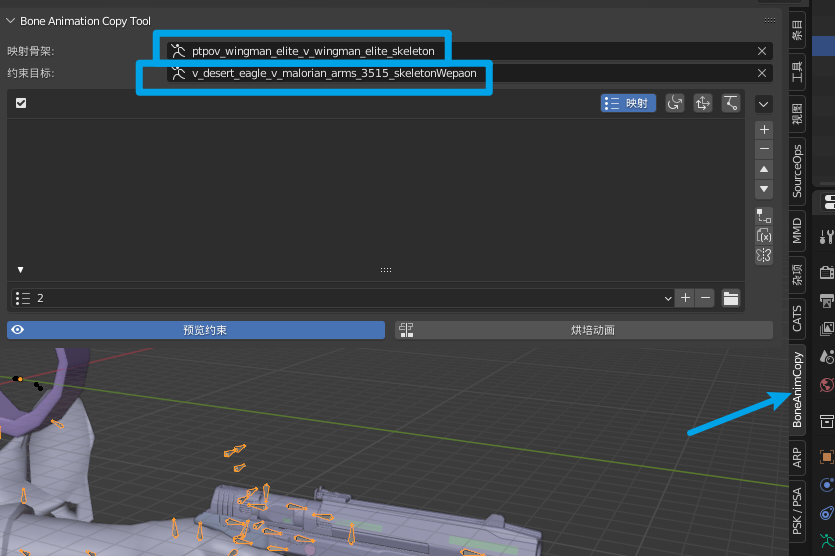Toggle the select-all checkbox in mapping list header

[x=21, y=103]
